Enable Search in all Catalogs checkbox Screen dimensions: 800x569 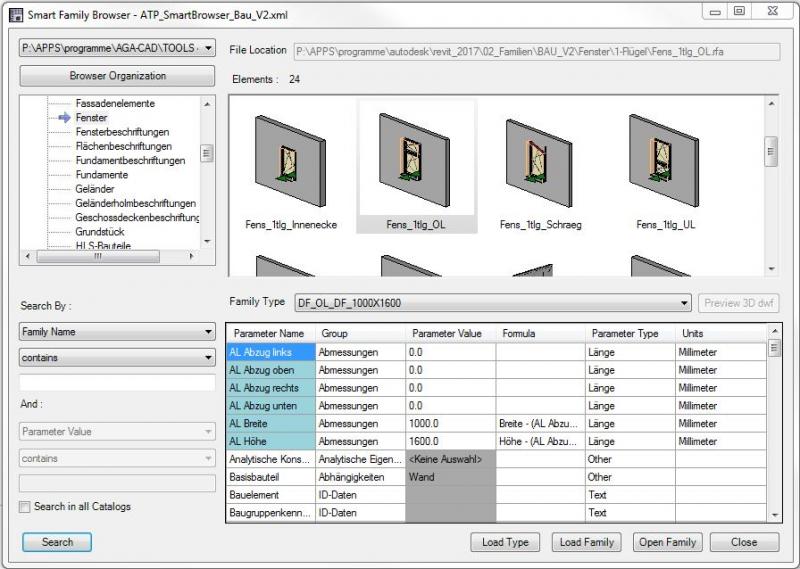(25, 507)
